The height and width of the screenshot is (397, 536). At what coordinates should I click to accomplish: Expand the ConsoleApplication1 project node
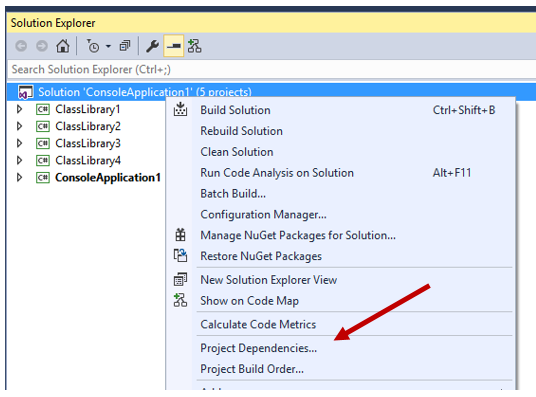coord(19,177)
